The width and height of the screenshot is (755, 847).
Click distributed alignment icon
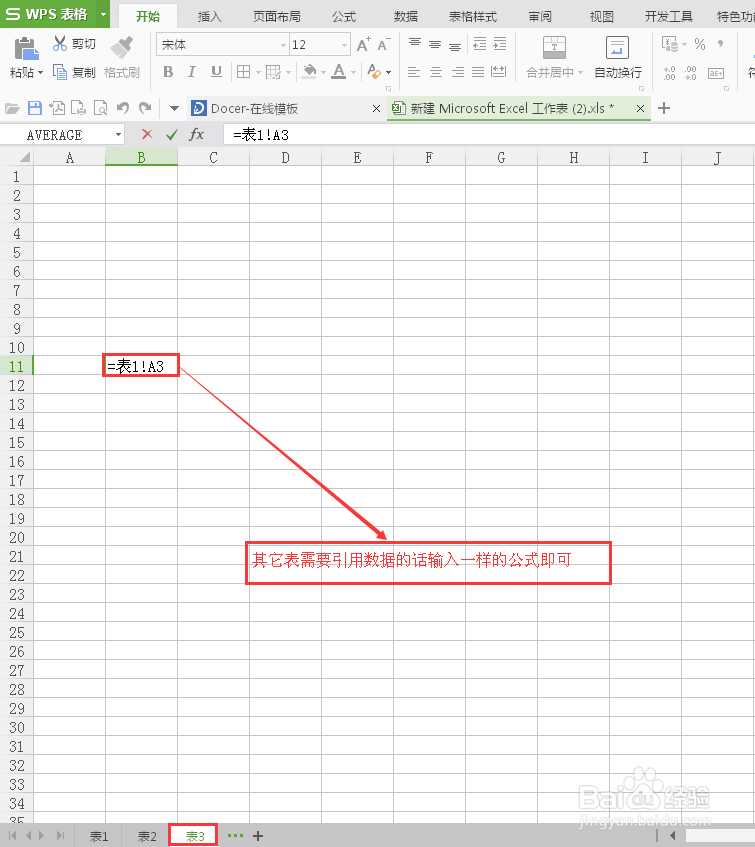tap(498, 72)
